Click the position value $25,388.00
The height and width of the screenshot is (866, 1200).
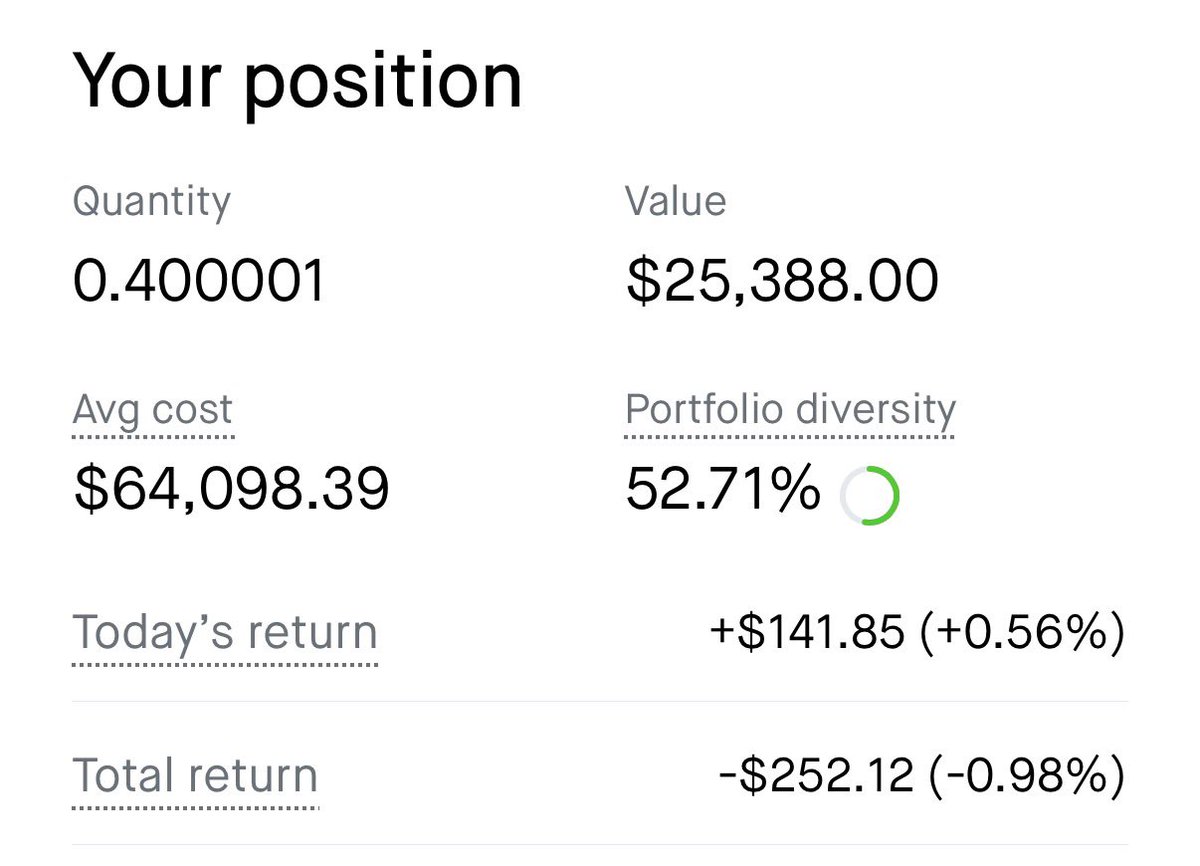[x=782, y=282]
